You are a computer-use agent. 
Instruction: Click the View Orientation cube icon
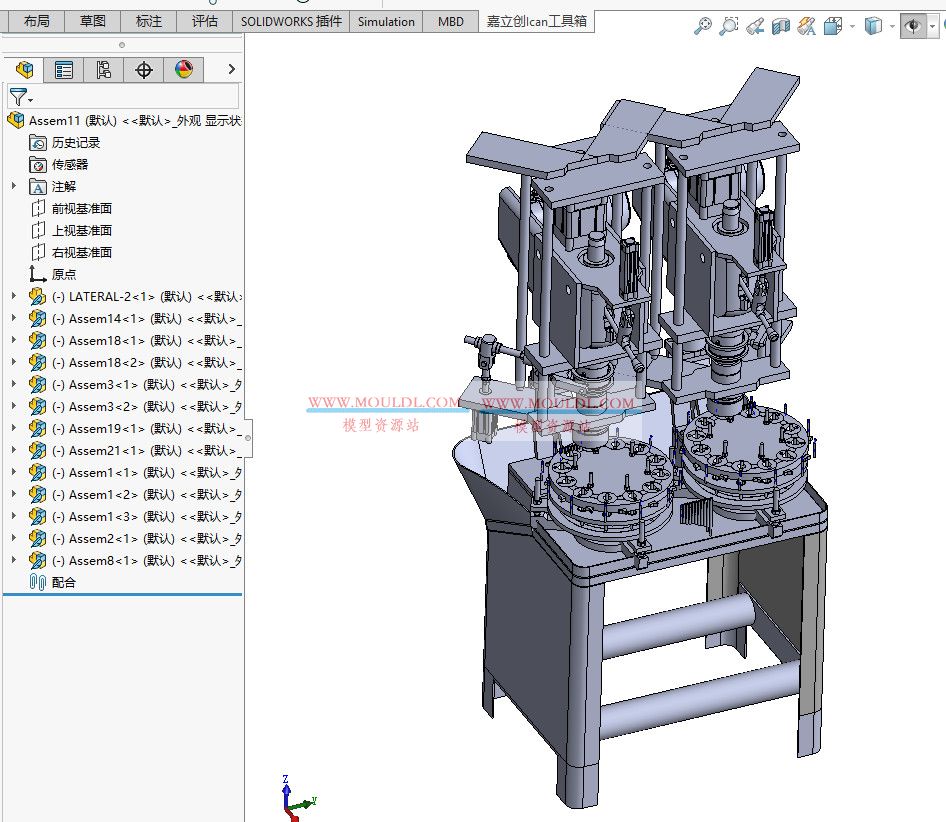[874, 26]
